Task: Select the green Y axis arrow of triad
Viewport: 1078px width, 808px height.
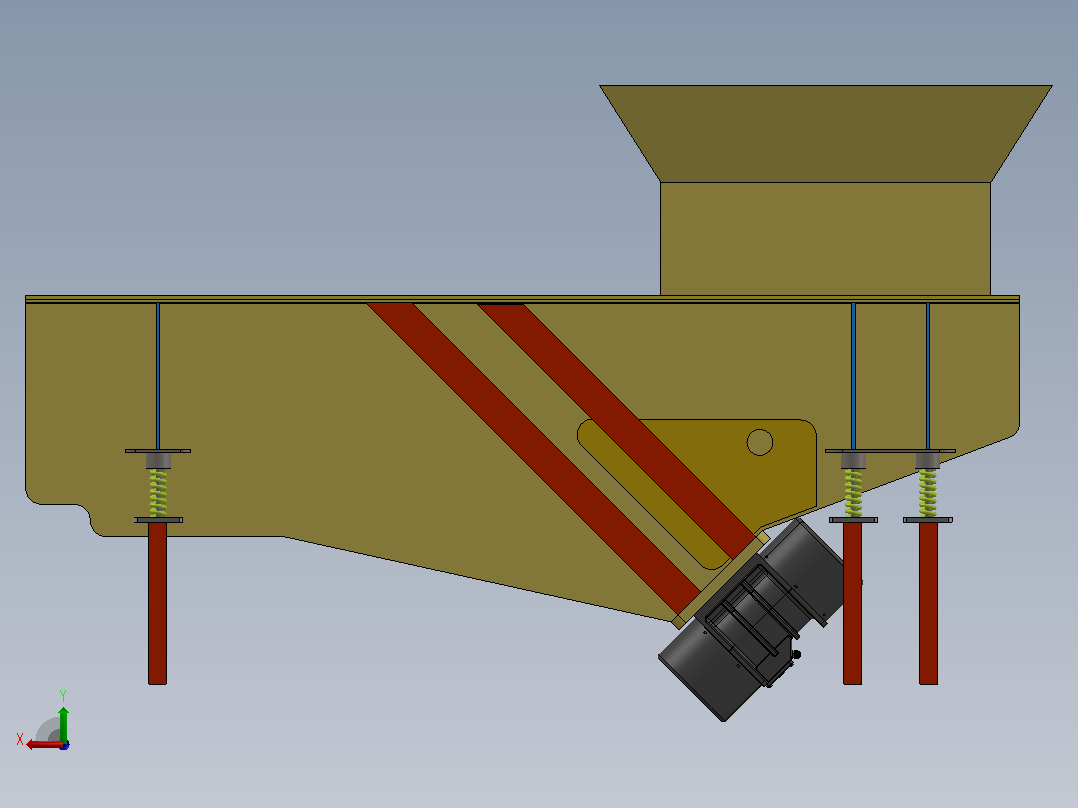Action: [63, 724]
